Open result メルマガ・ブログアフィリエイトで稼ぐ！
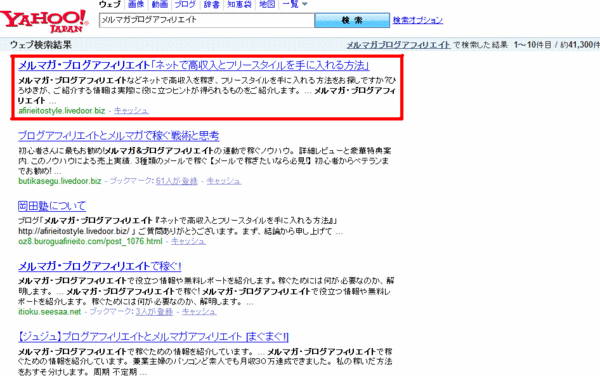 tap(100, 266)
